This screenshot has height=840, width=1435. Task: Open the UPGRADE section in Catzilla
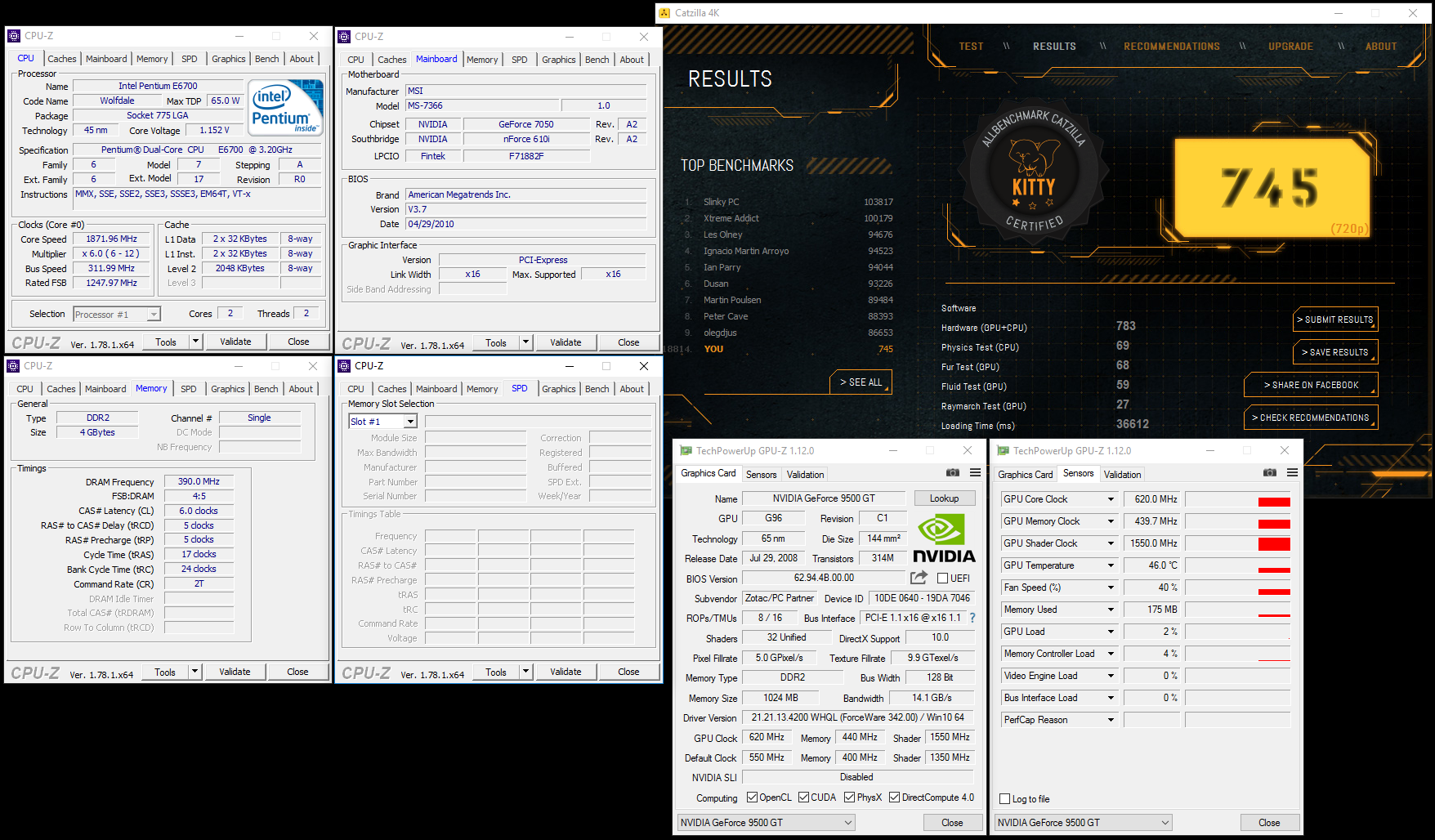point(1290,47)
